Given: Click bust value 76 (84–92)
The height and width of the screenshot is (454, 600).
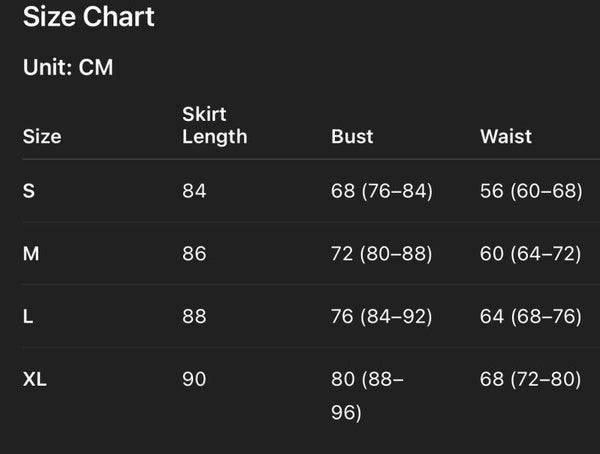Looking at the screenshot, I should pyautogui.click(x=382, y=317).
